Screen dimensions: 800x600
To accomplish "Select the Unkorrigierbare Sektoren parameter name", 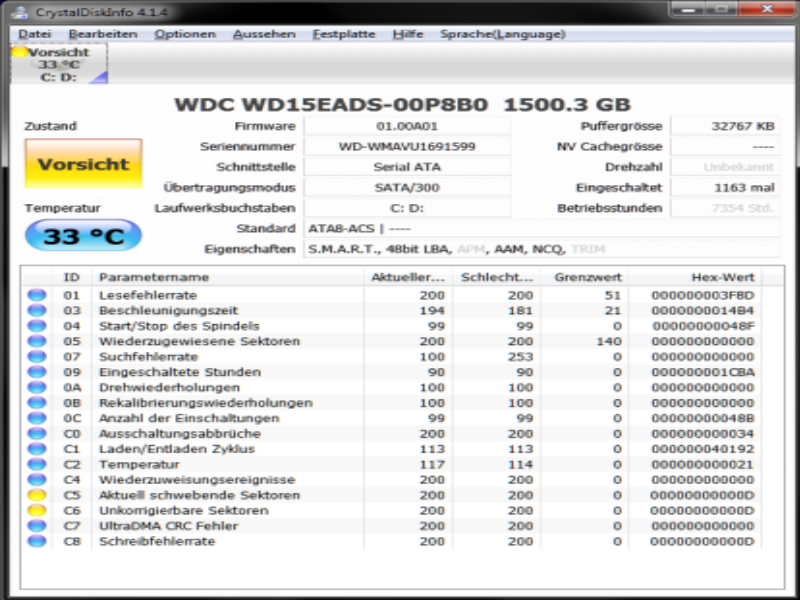I will (x=184, y=510).
